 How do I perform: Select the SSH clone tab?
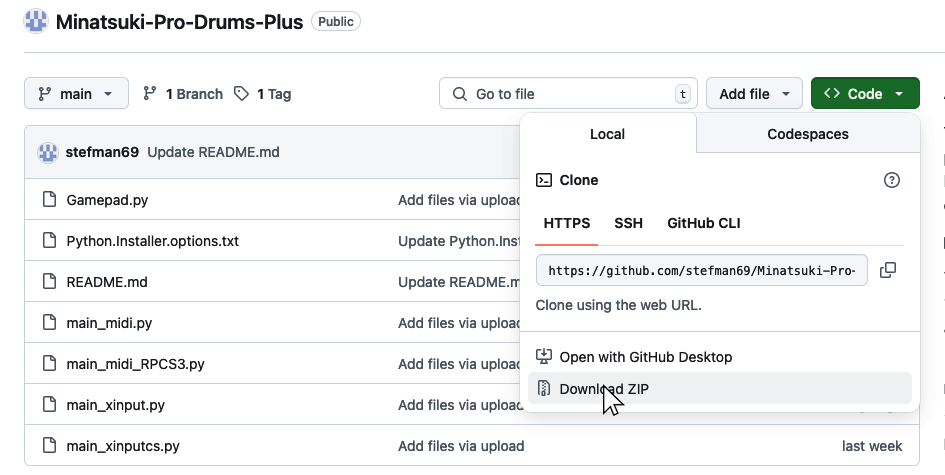point(628,223)
